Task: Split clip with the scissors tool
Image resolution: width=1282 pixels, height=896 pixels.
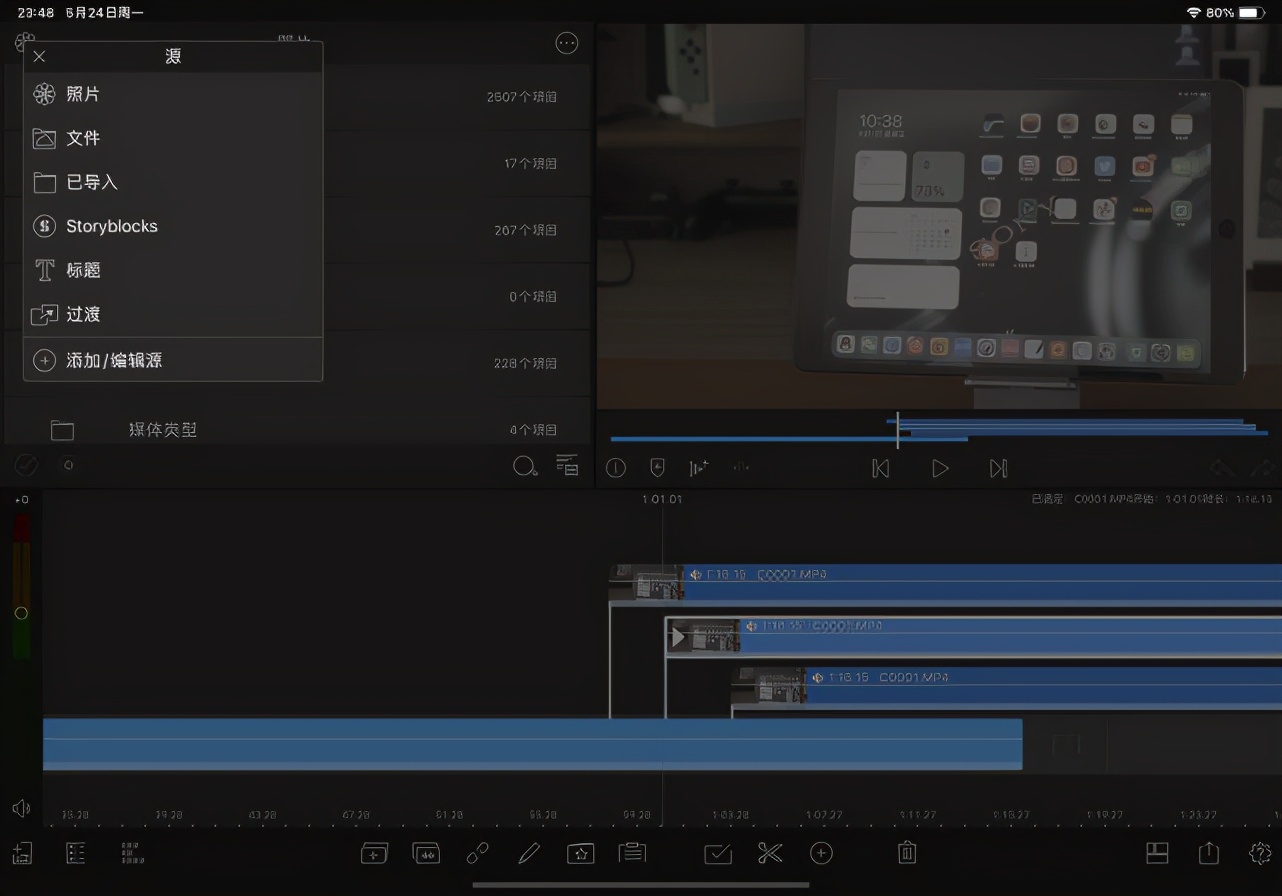Action: (x=770, y=853)
